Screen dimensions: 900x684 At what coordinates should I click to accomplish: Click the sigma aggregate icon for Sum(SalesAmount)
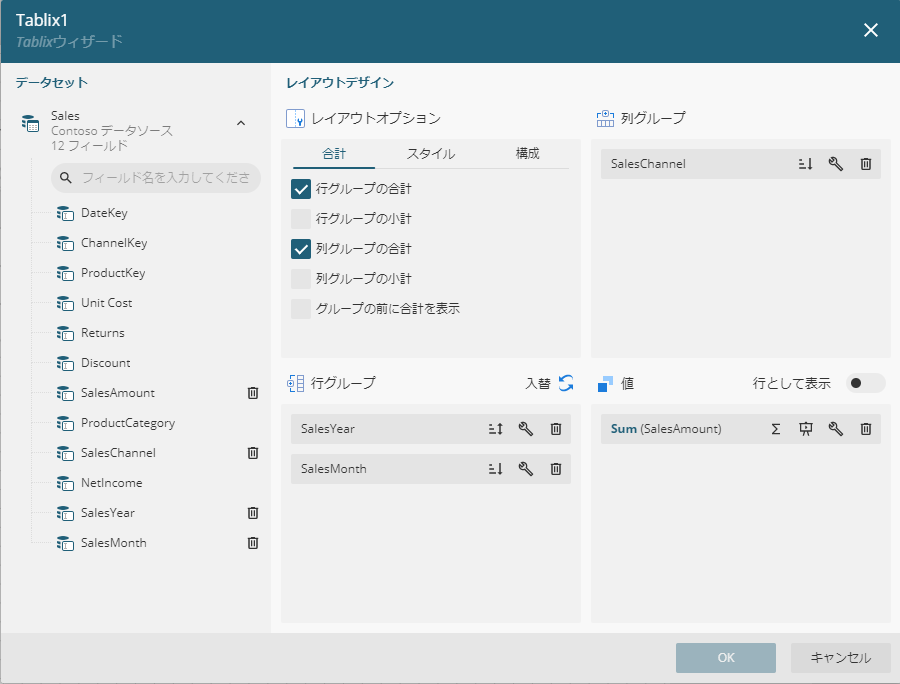(x=775, y=429)
